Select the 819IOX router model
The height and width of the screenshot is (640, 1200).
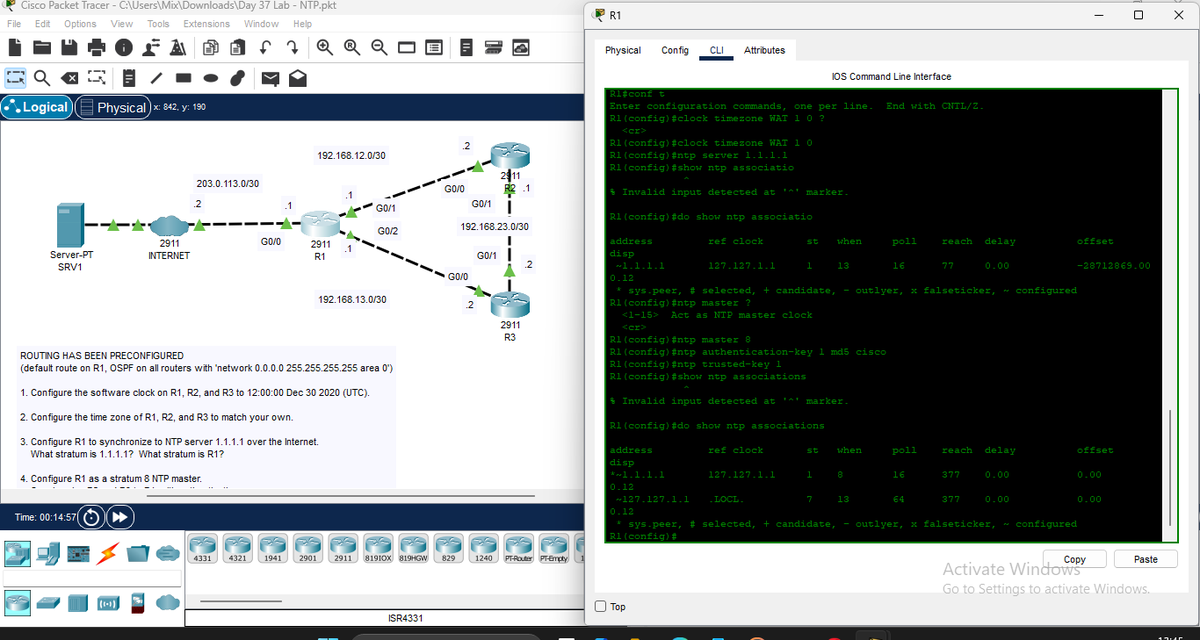(x=376, y=547)
